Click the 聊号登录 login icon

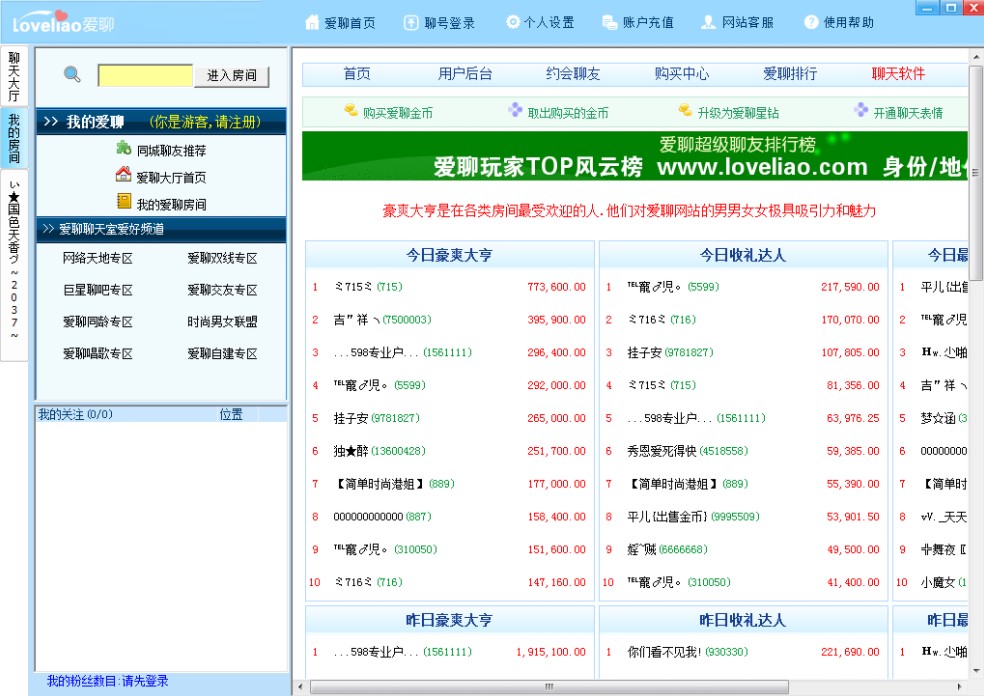tap(411, 22)
